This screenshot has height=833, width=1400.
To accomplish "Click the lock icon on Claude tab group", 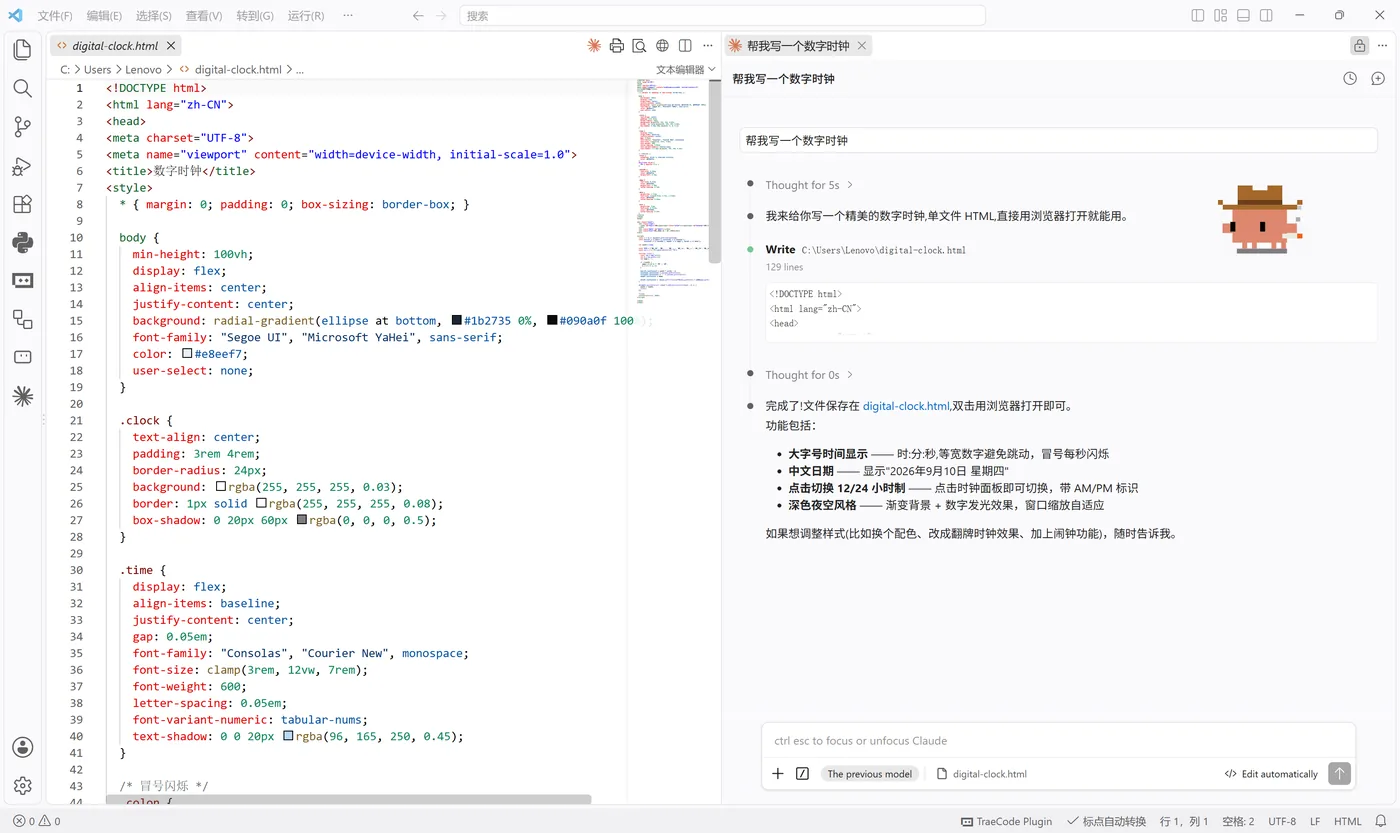I will (1359, 45).
